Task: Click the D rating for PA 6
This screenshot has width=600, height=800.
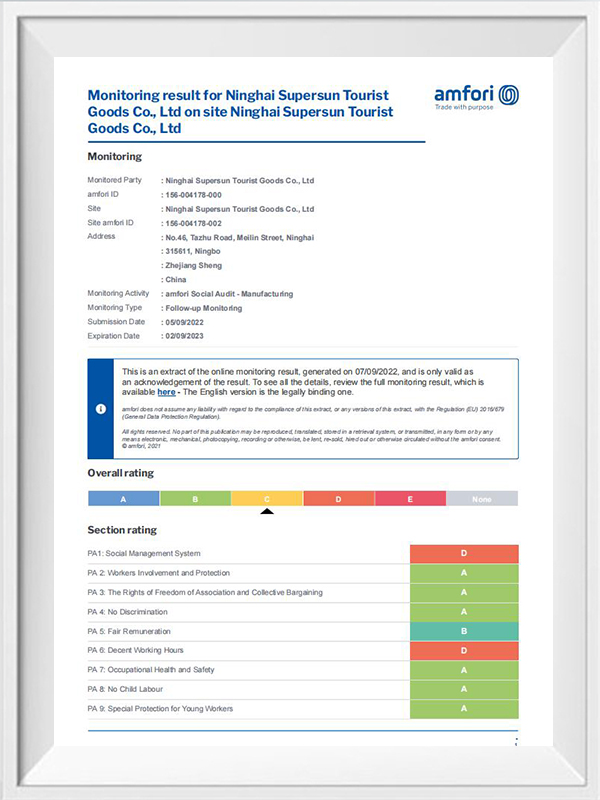Action: (x=464, y=651)
